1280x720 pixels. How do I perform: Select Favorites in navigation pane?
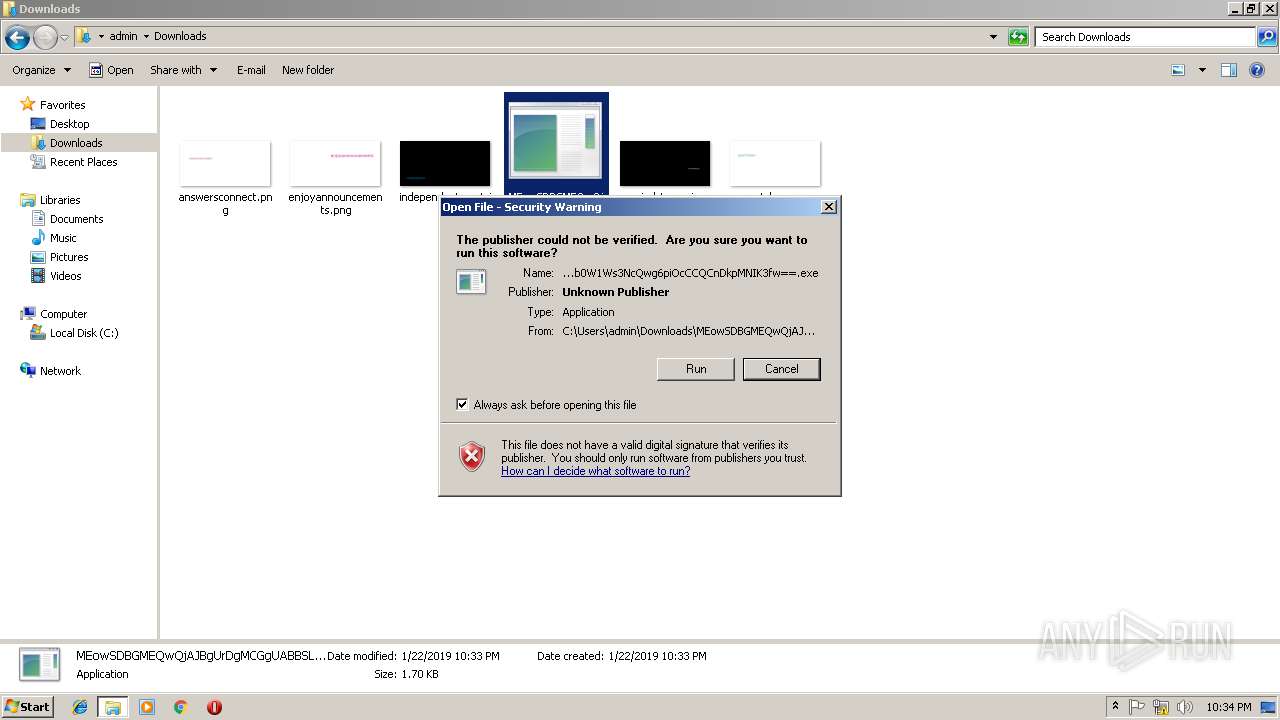point(62,105)
